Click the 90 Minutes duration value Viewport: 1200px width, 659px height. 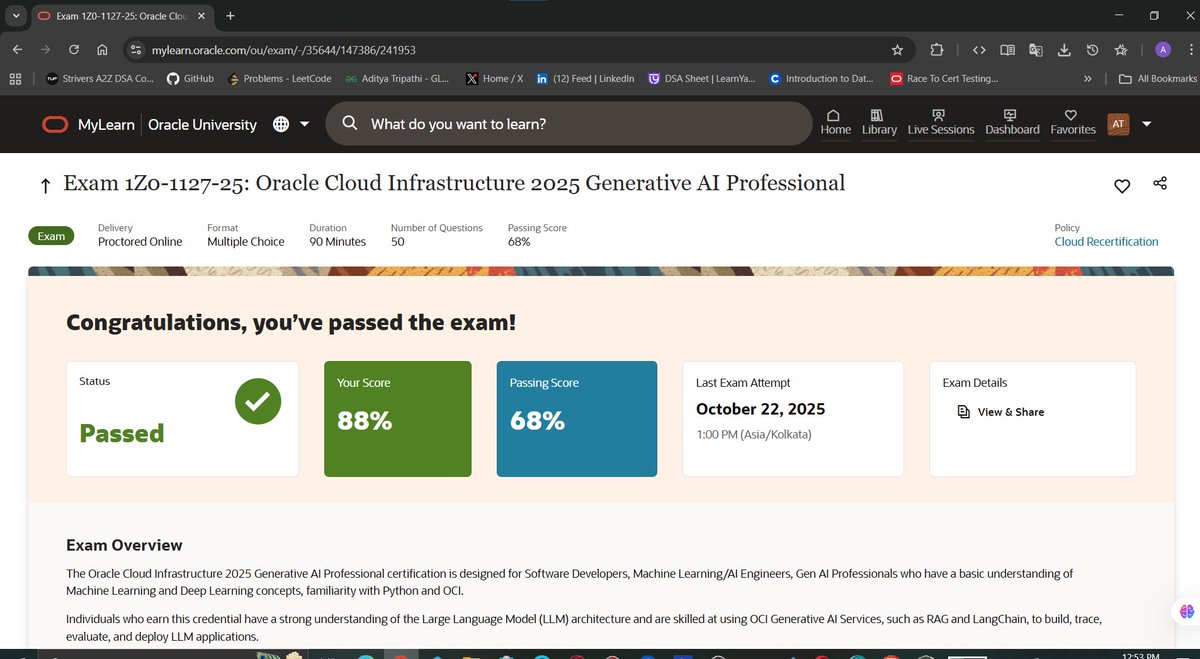point(337,241)
